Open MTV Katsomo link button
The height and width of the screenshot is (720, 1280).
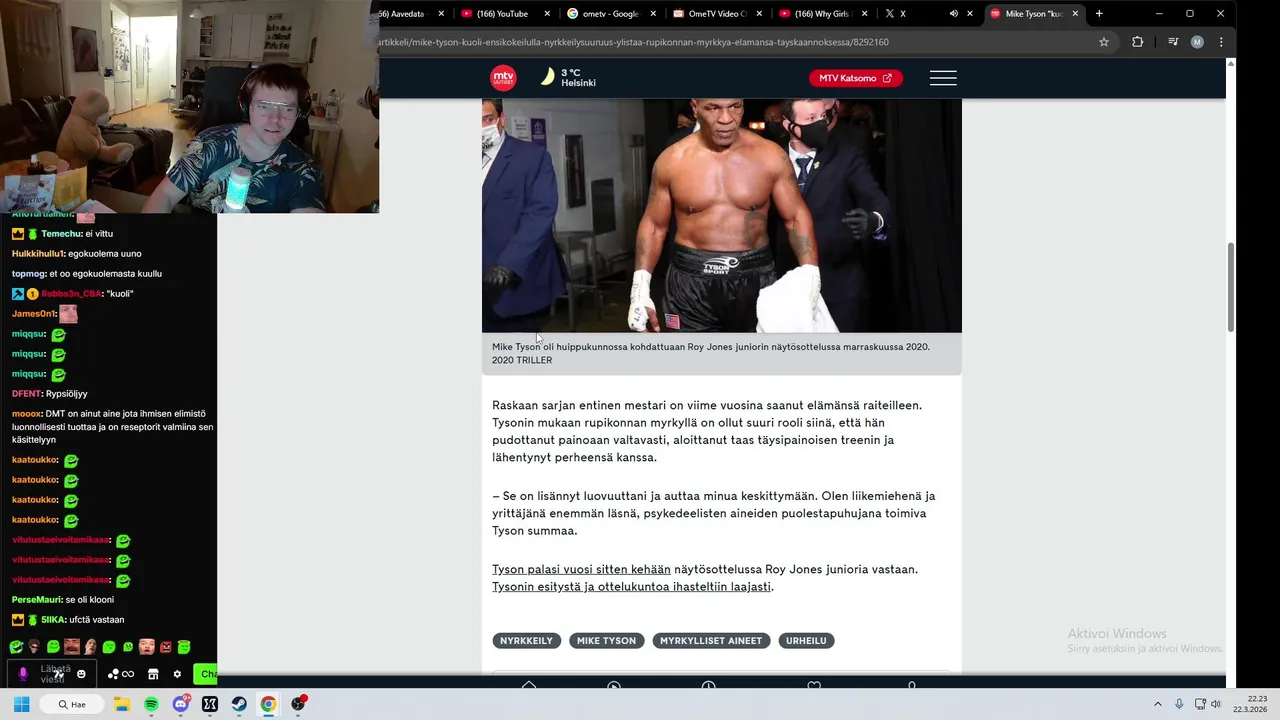[855, 78]
